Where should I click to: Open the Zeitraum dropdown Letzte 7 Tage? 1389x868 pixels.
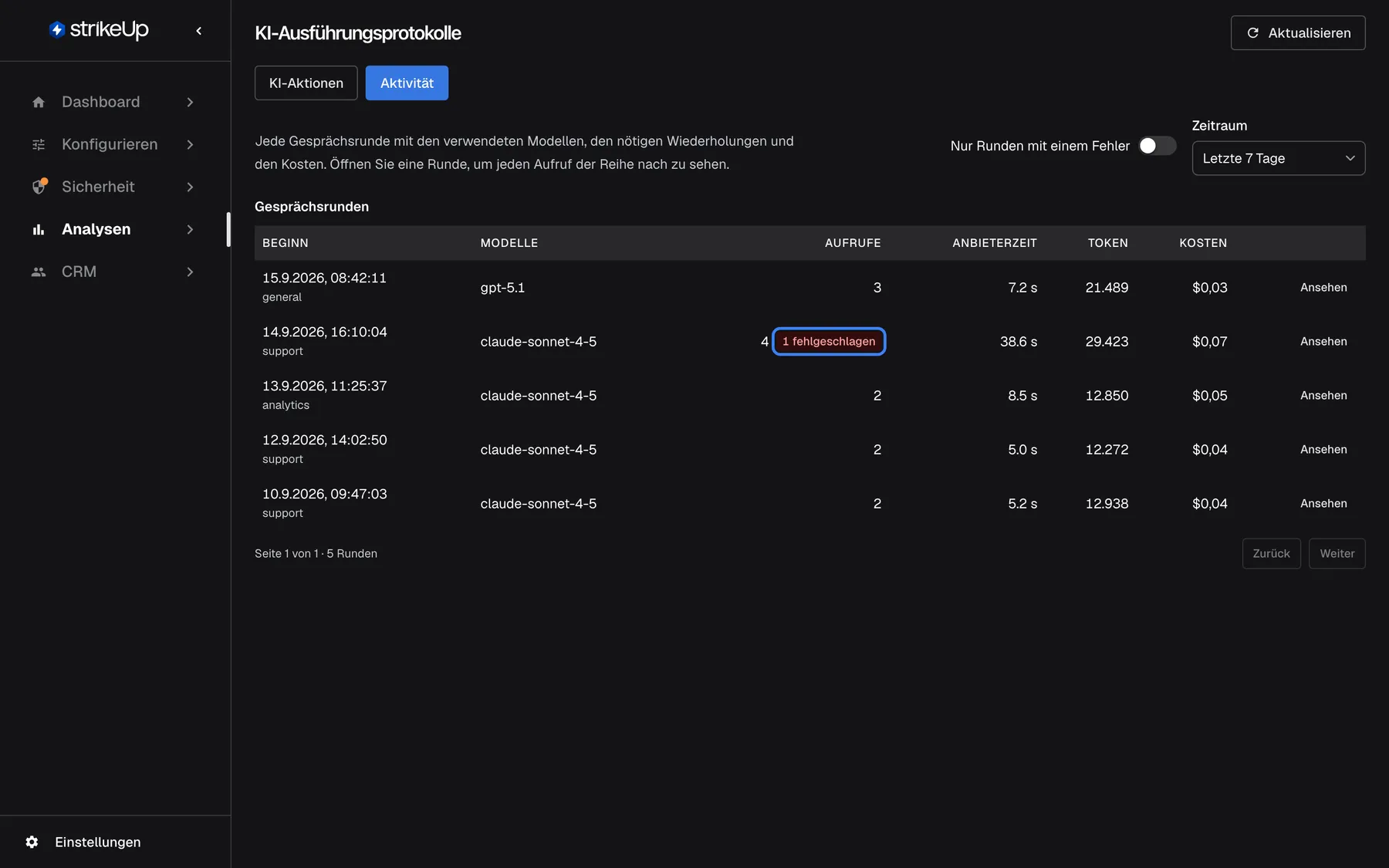[1278, 158]
